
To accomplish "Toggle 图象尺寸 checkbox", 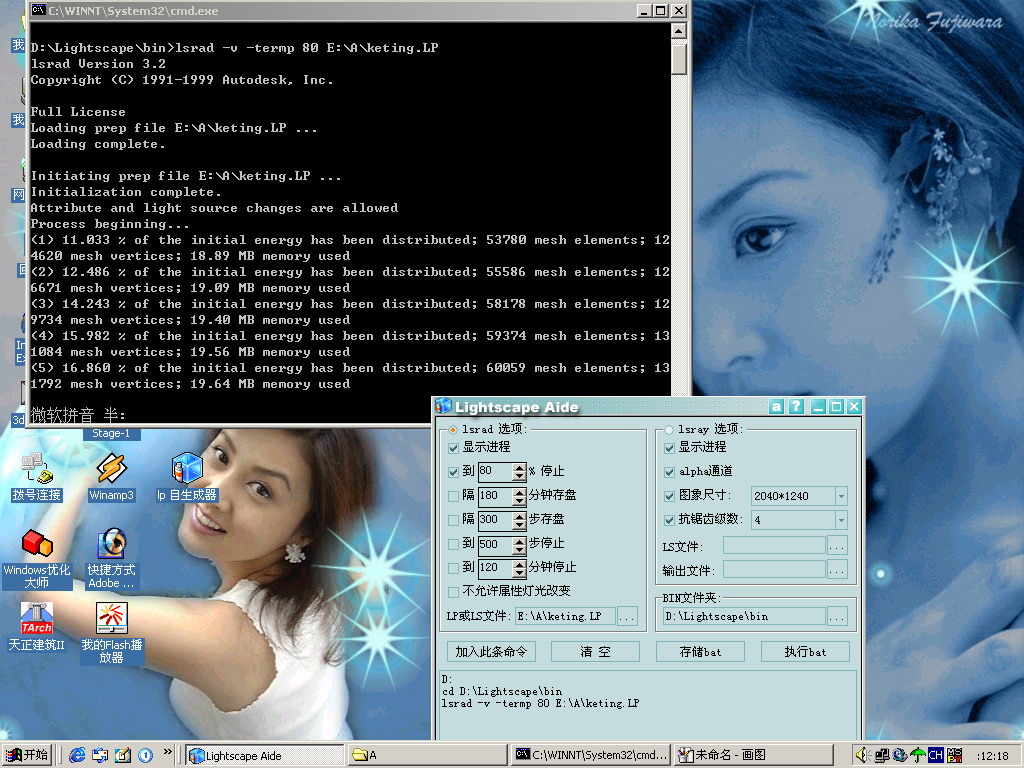I will coord(669,496).
